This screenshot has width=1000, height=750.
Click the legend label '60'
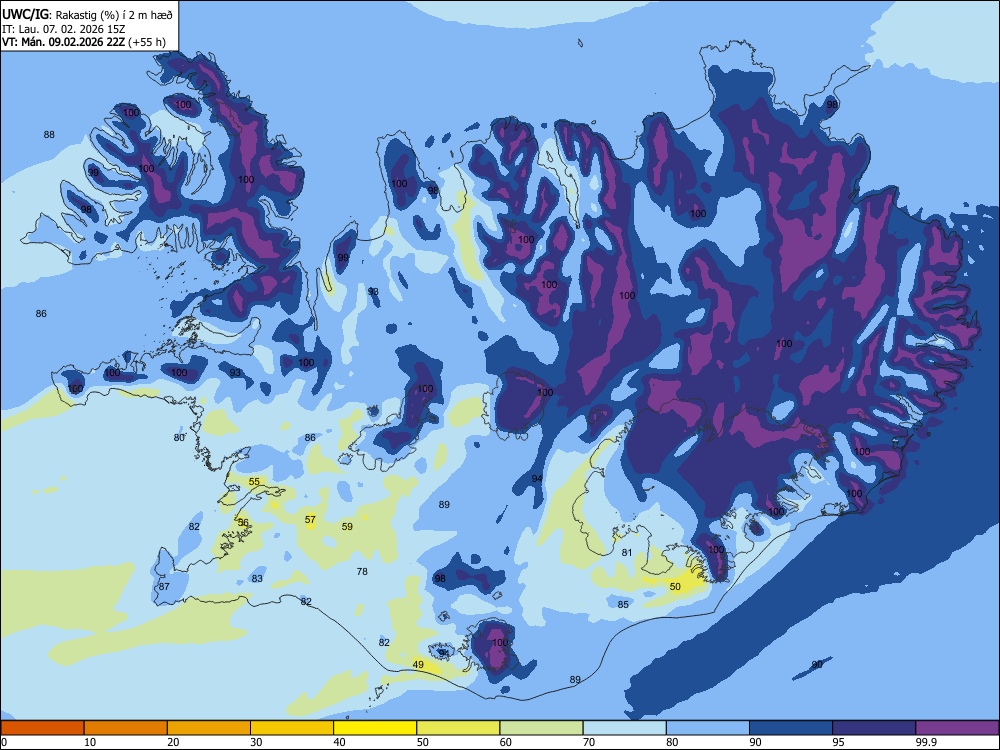(x=506, y=742)
